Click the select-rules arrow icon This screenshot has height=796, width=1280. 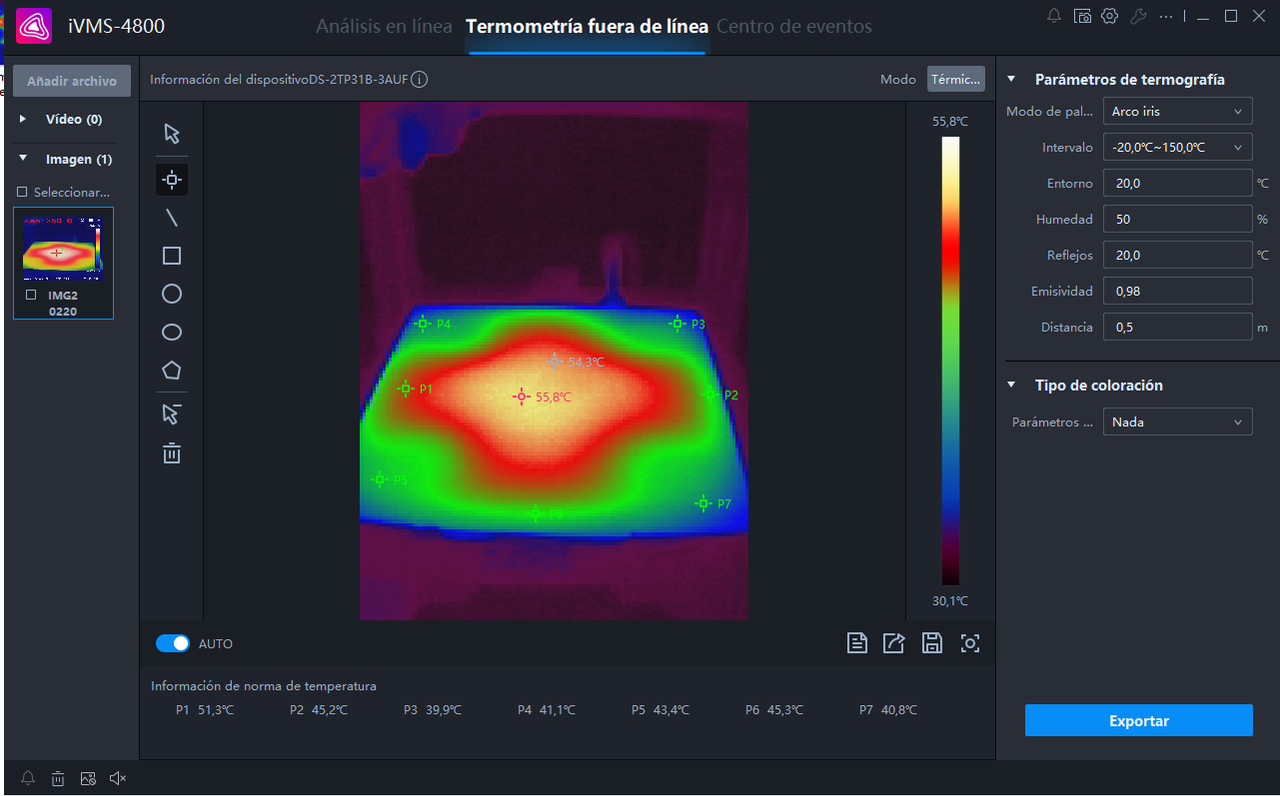[172, 414]
